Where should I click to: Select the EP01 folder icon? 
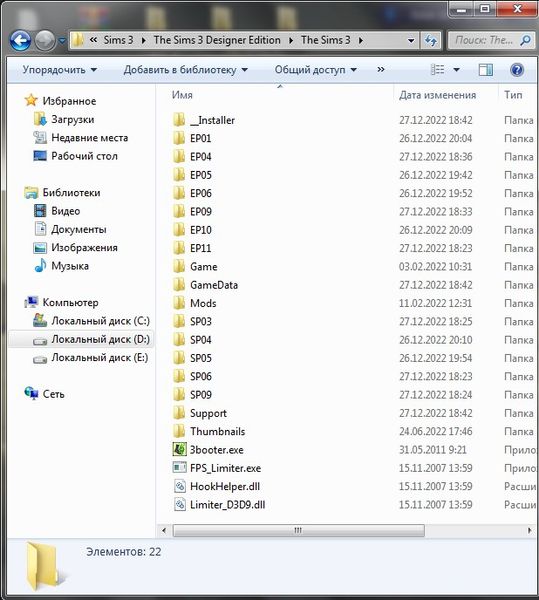point(179,138)
